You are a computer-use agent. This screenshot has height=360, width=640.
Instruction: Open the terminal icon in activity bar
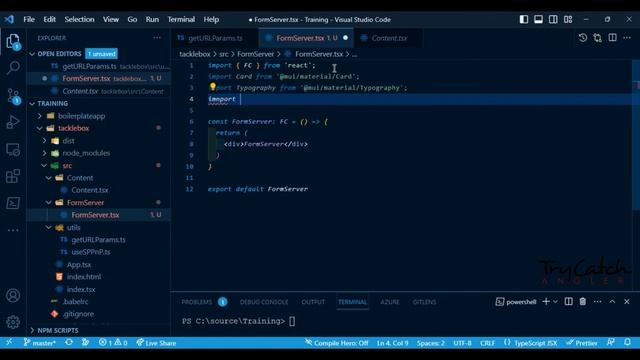[13, 203]
